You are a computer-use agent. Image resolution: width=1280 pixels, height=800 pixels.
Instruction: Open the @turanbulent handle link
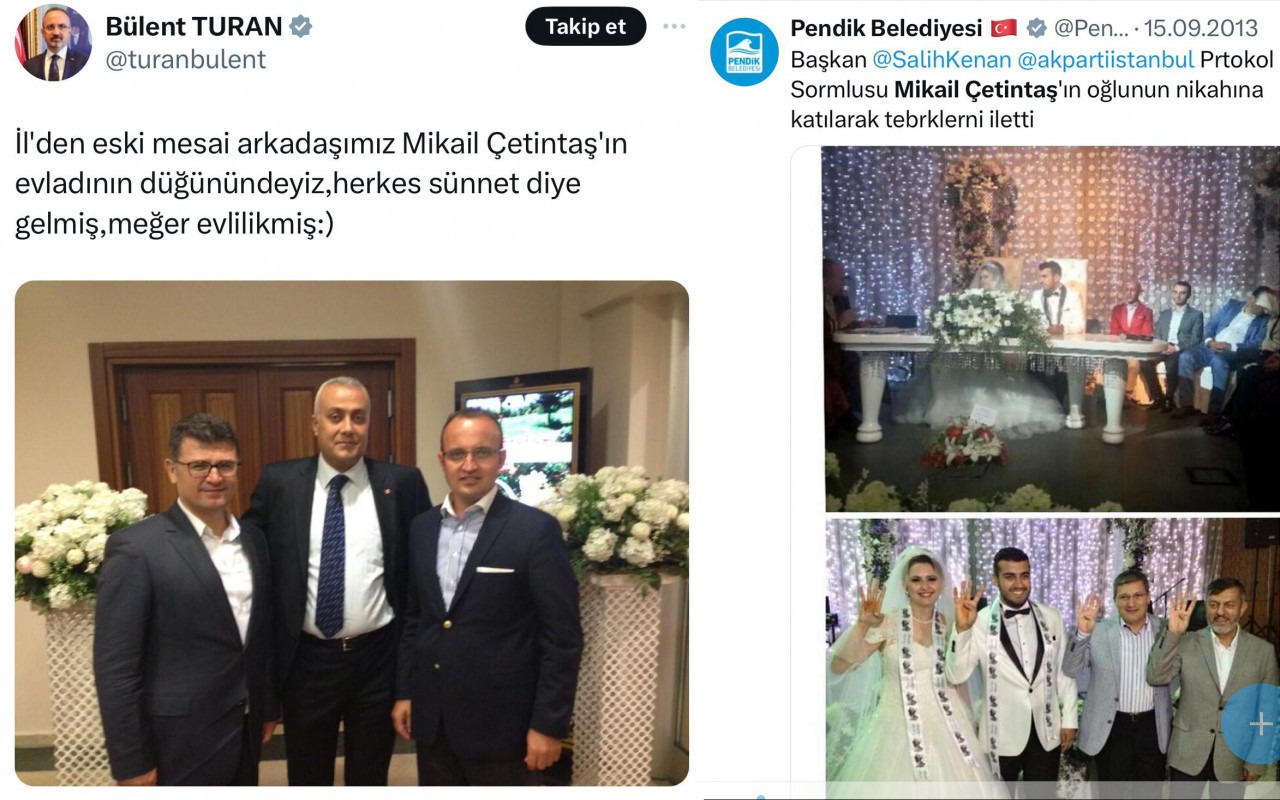[186, 60]
